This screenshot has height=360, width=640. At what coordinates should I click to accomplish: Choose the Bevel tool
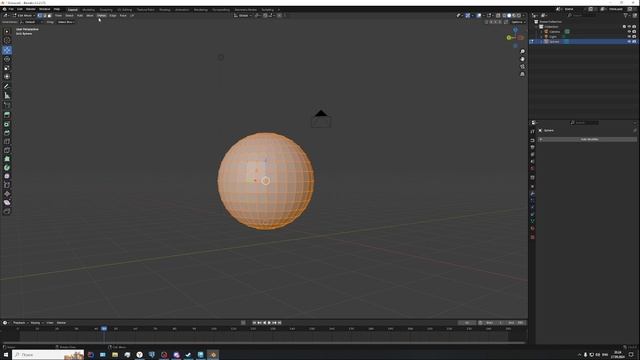coord(7,133)
